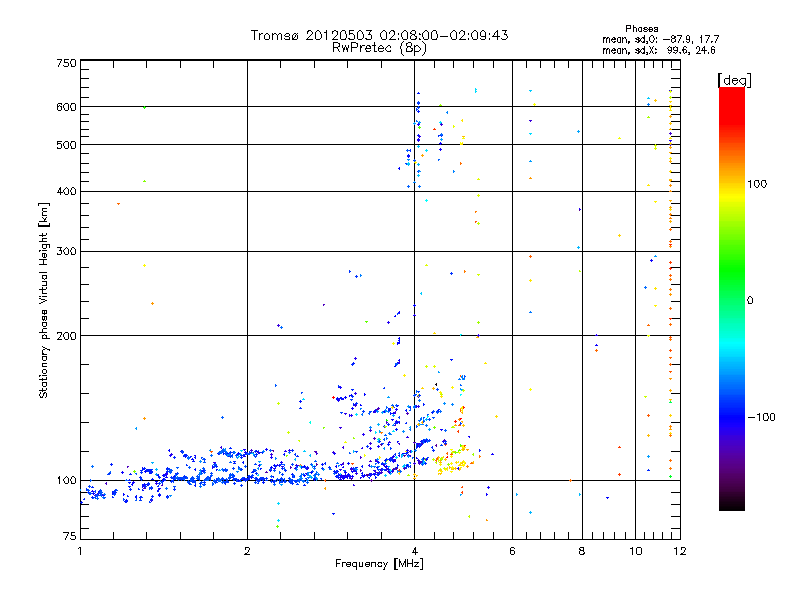Click the y-axis label 'Stationary phase Virtual Height [km]'
The image size is (800, 600).
pyautogui.click(x=44, y=300)
